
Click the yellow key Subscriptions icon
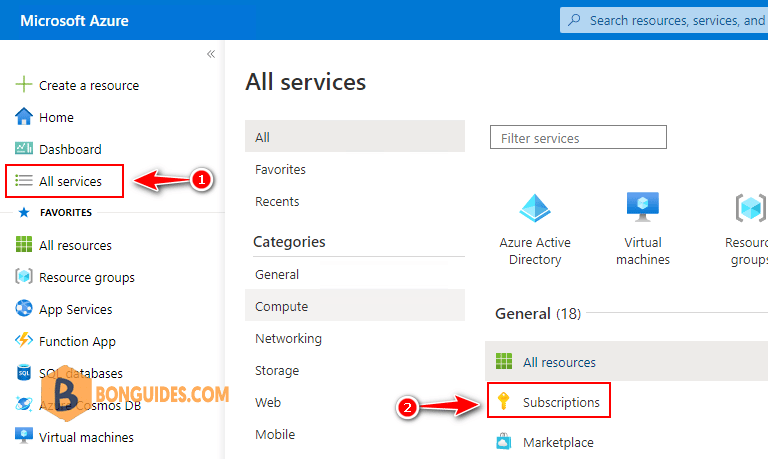coord(504,401)
